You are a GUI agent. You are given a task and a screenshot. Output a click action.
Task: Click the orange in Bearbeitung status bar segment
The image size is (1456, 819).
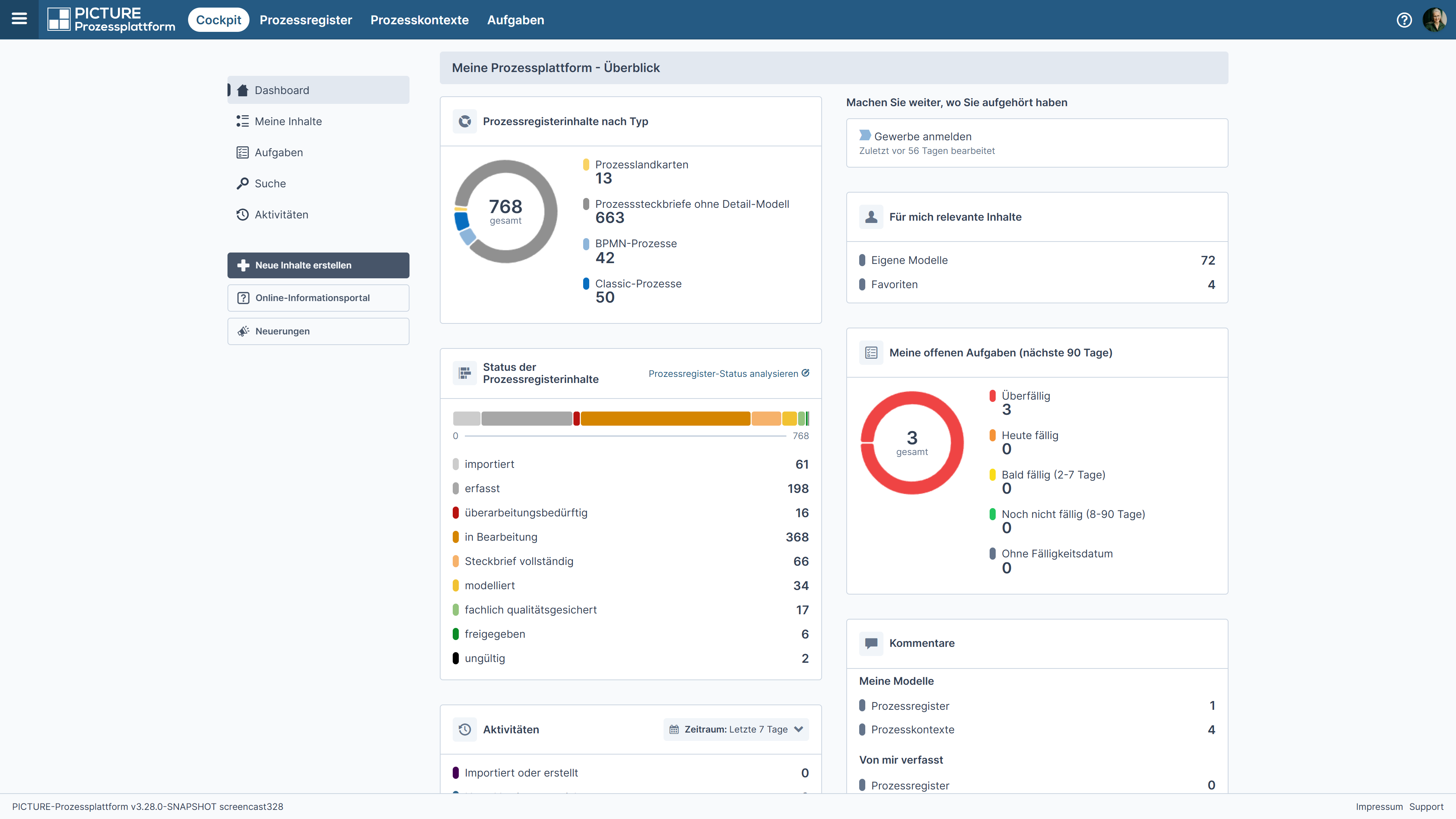(665, 419)
